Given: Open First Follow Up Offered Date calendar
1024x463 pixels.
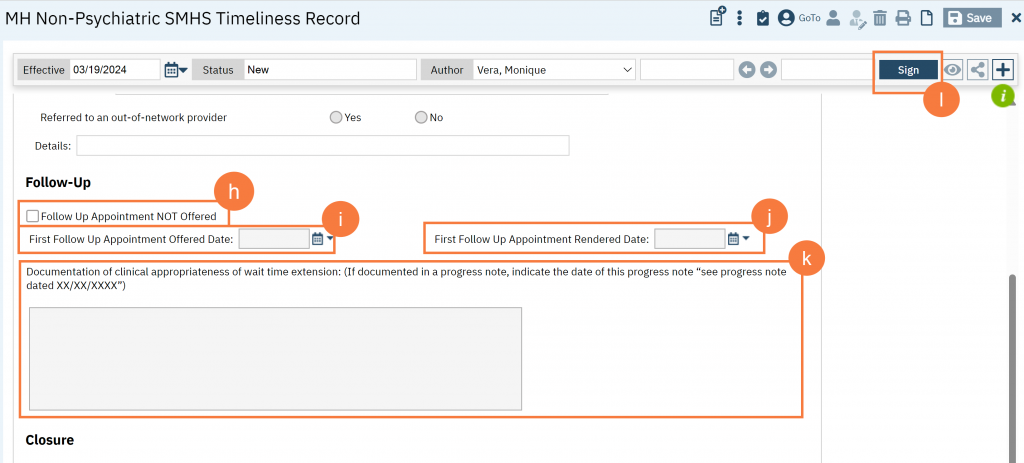Looking at the screenshot, I should [318, 239].
